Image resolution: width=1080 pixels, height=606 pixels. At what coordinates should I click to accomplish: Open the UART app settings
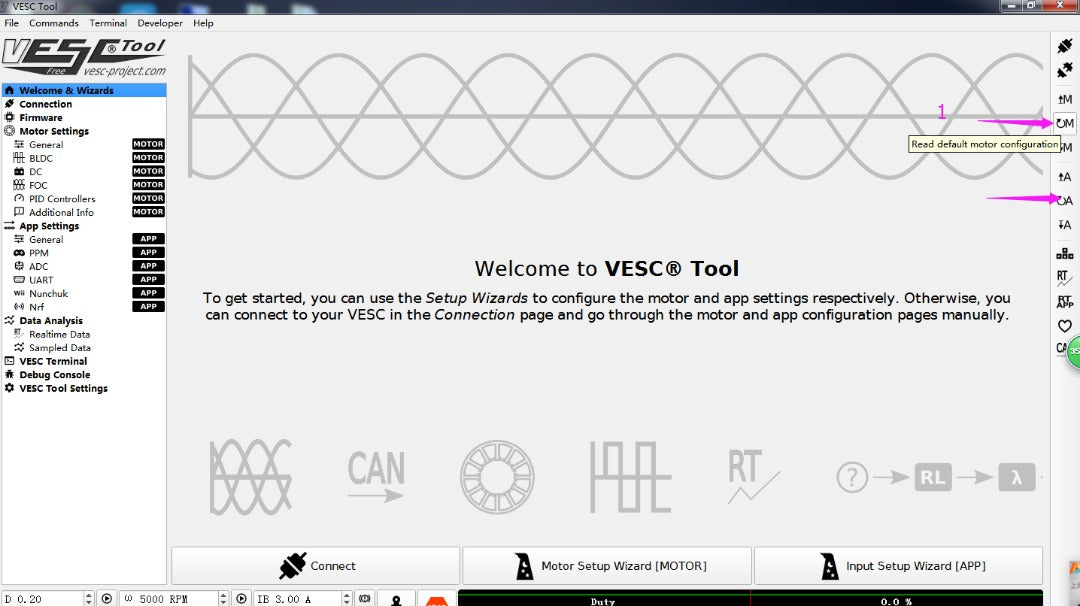tap(84, 280)
